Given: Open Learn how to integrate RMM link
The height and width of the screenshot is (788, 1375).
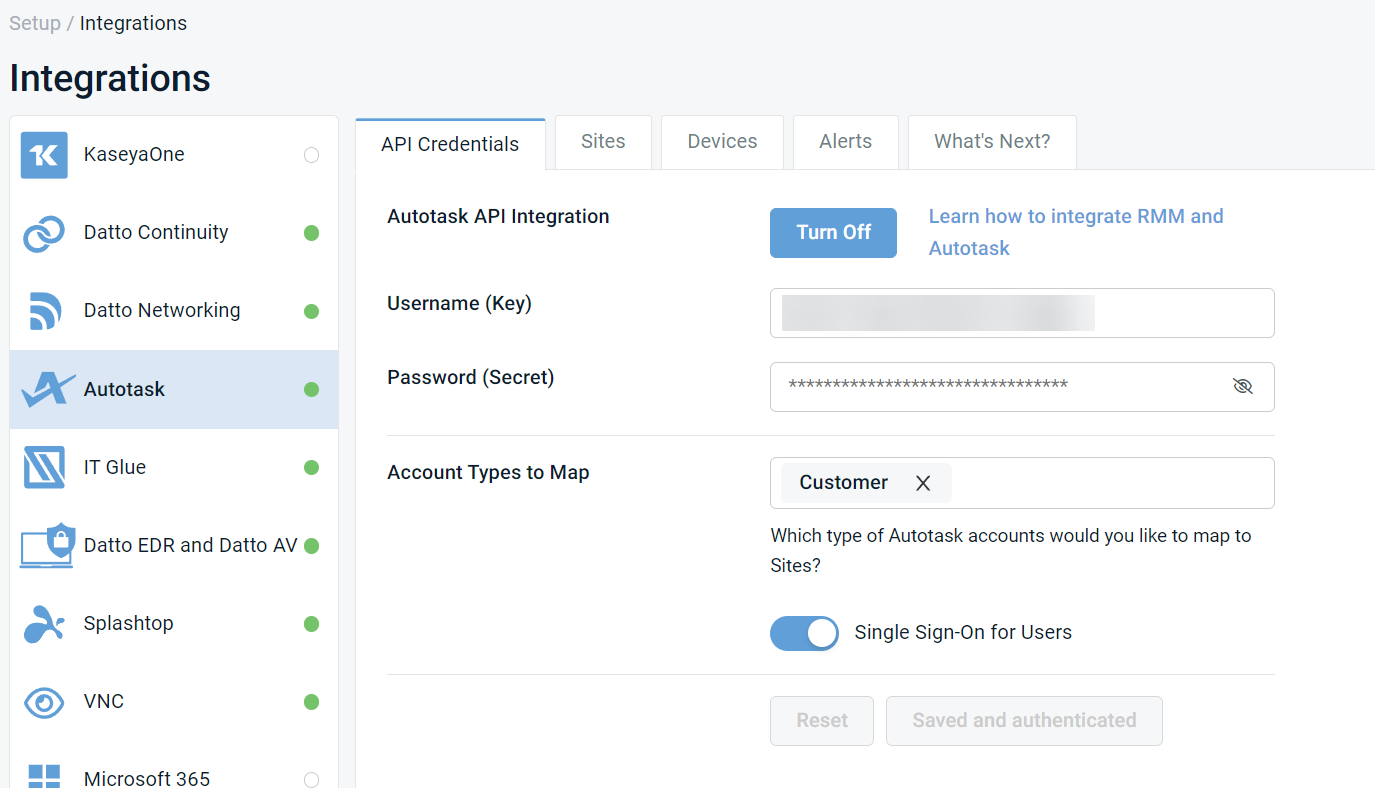Looking at the screenshot, I should click(x=1076, y=232).
